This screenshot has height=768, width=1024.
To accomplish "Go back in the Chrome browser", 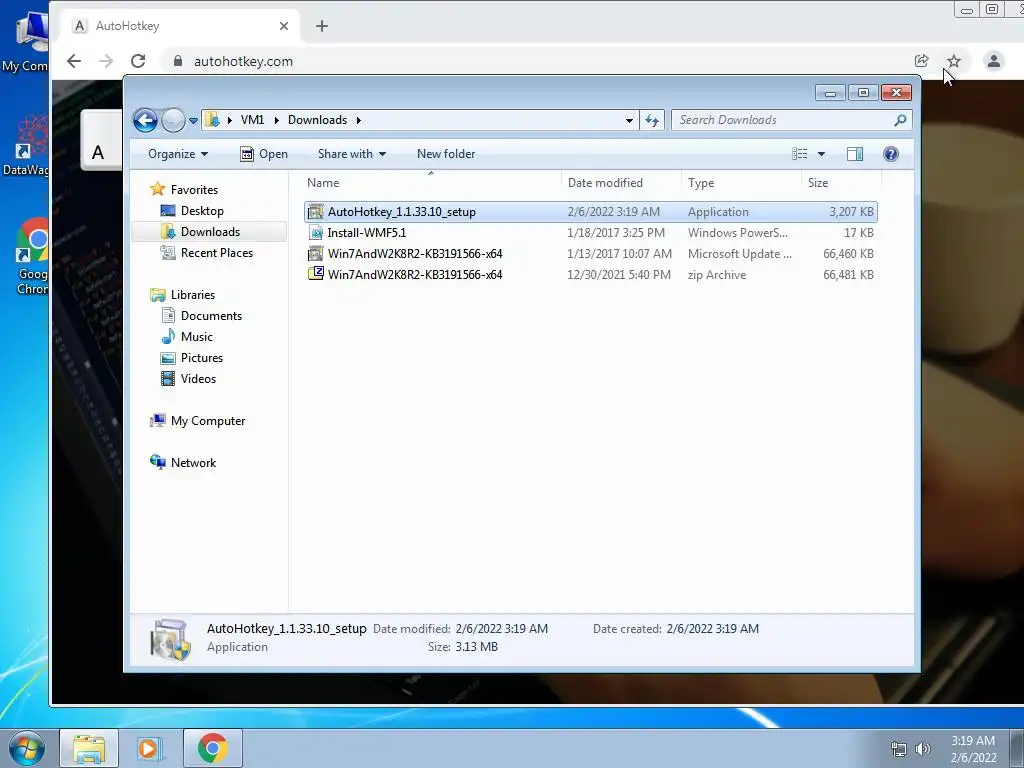I will [74, 61].
